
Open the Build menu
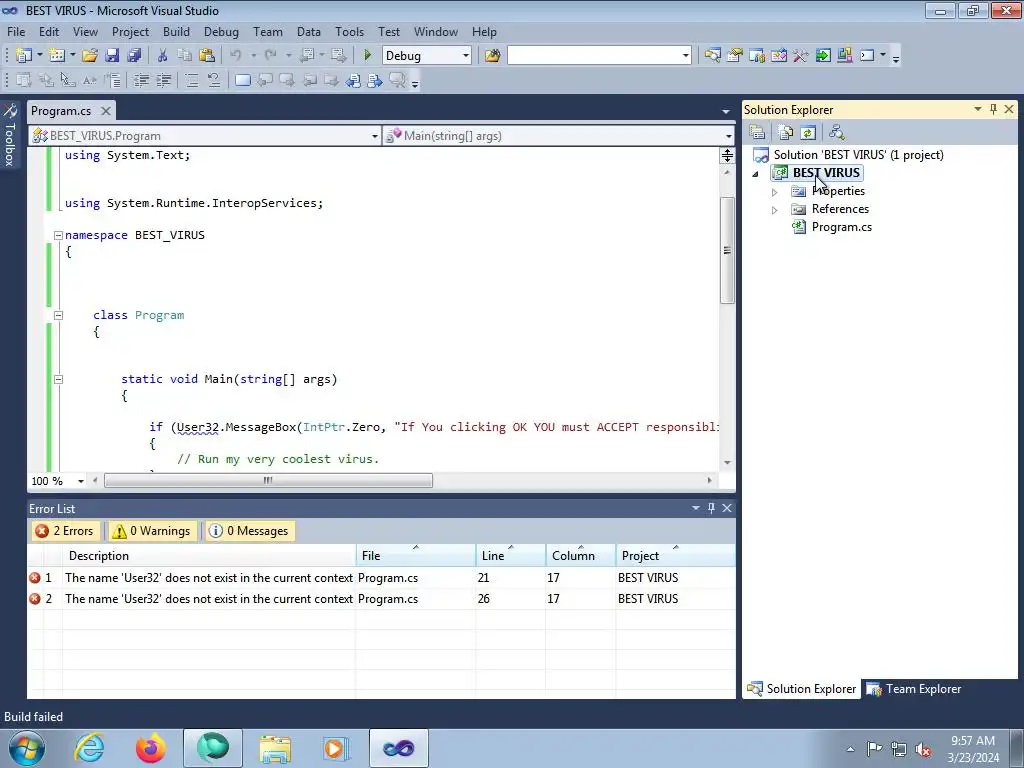click(176, 31)
